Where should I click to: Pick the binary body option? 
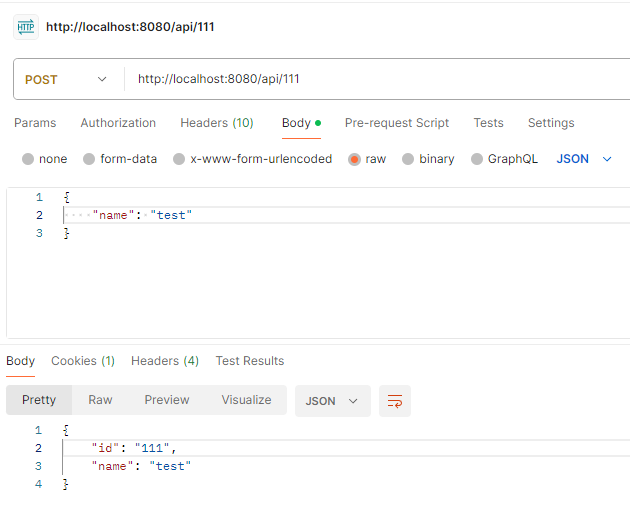(408, 159)
